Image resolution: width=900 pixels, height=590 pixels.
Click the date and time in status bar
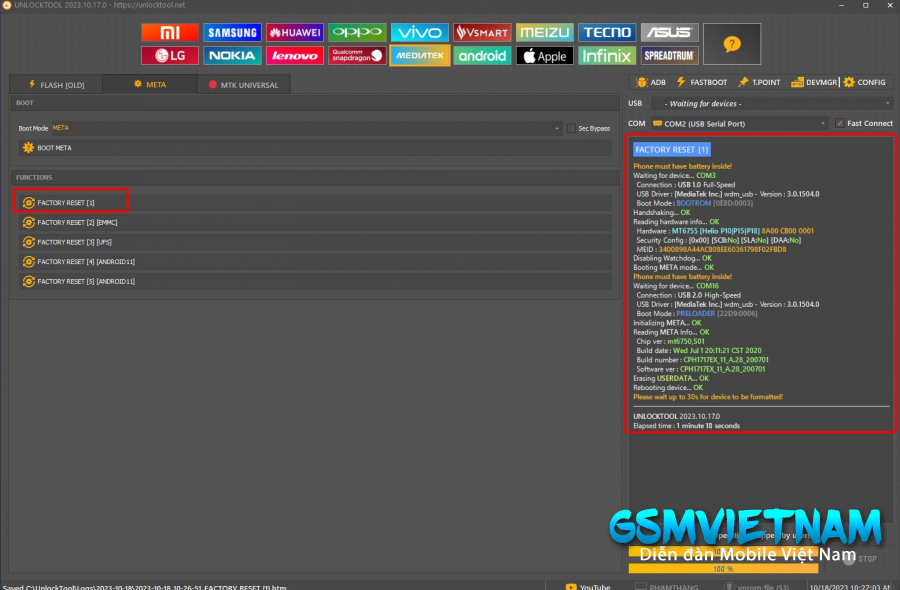tap(850, 587)
